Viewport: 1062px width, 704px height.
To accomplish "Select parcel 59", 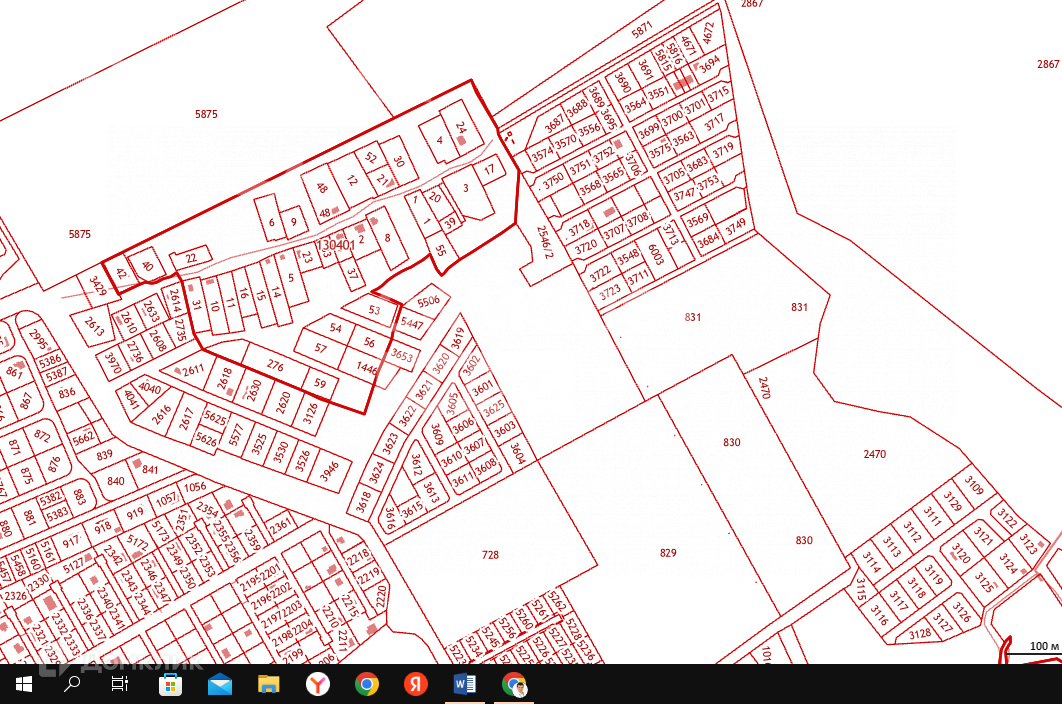I will coord(320,384).
